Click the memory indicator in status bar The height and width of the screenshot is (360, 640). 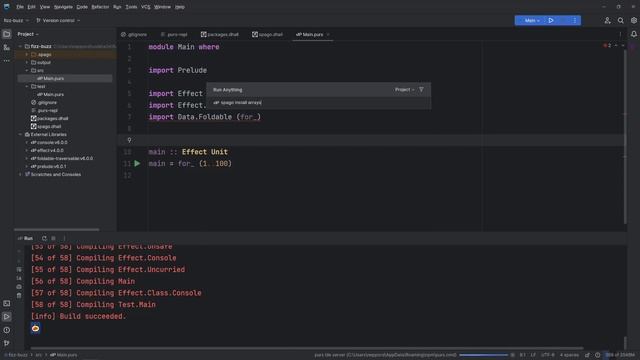pos(620,355)
